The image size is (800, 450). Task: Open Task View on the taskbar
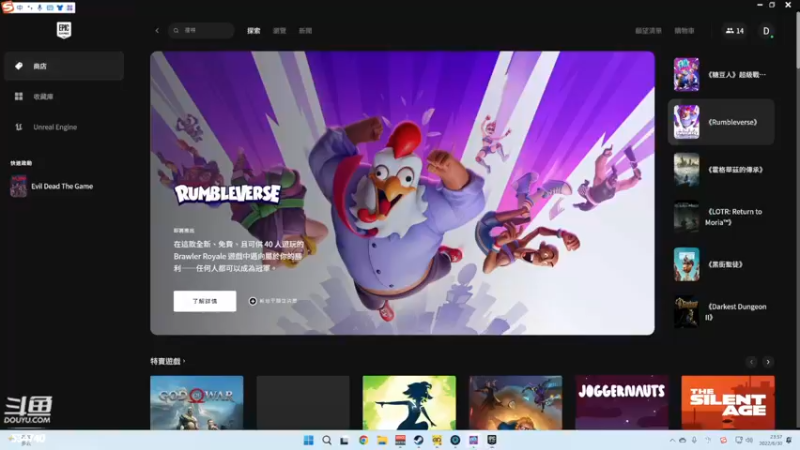345,440
